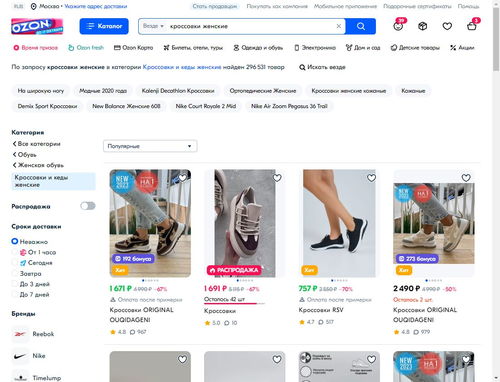Click the location pin icon next to Москва
The height and width of the screenshot is (382, 500).
[x=34, y=6]
